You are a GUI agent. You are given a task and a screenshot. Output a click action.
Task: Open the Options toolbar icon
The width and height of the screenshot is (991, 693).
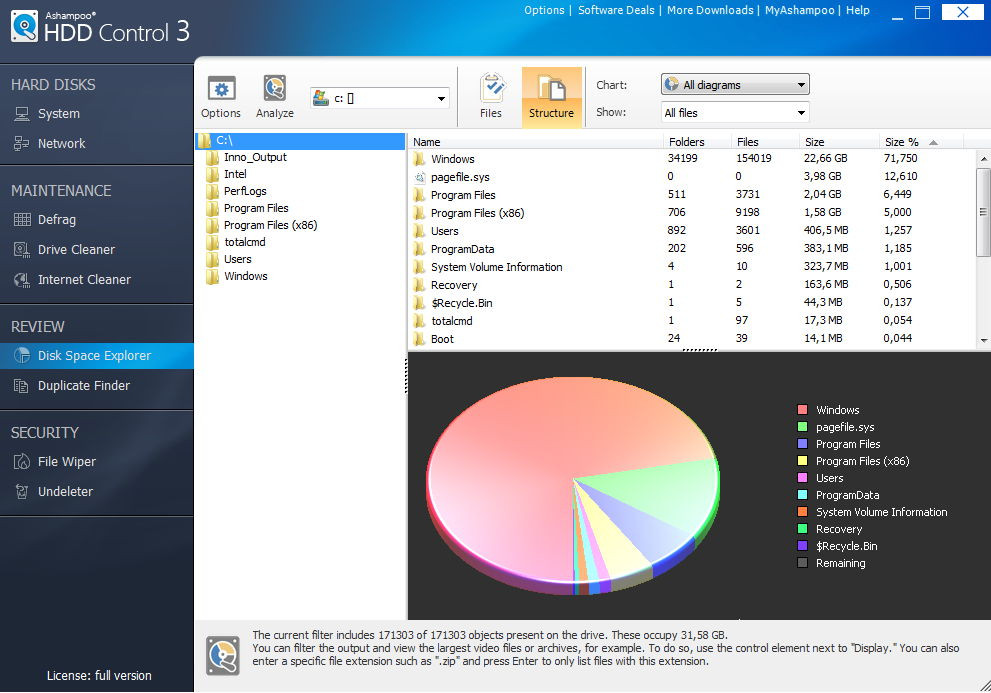click(221, 96)
